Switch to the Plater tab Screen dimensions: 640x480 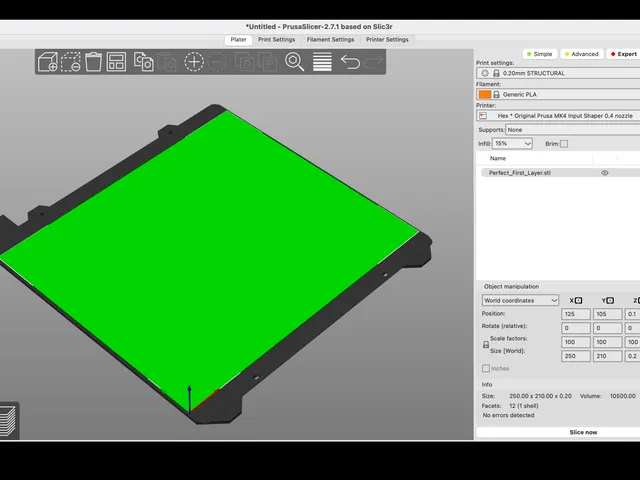(238, 40)
